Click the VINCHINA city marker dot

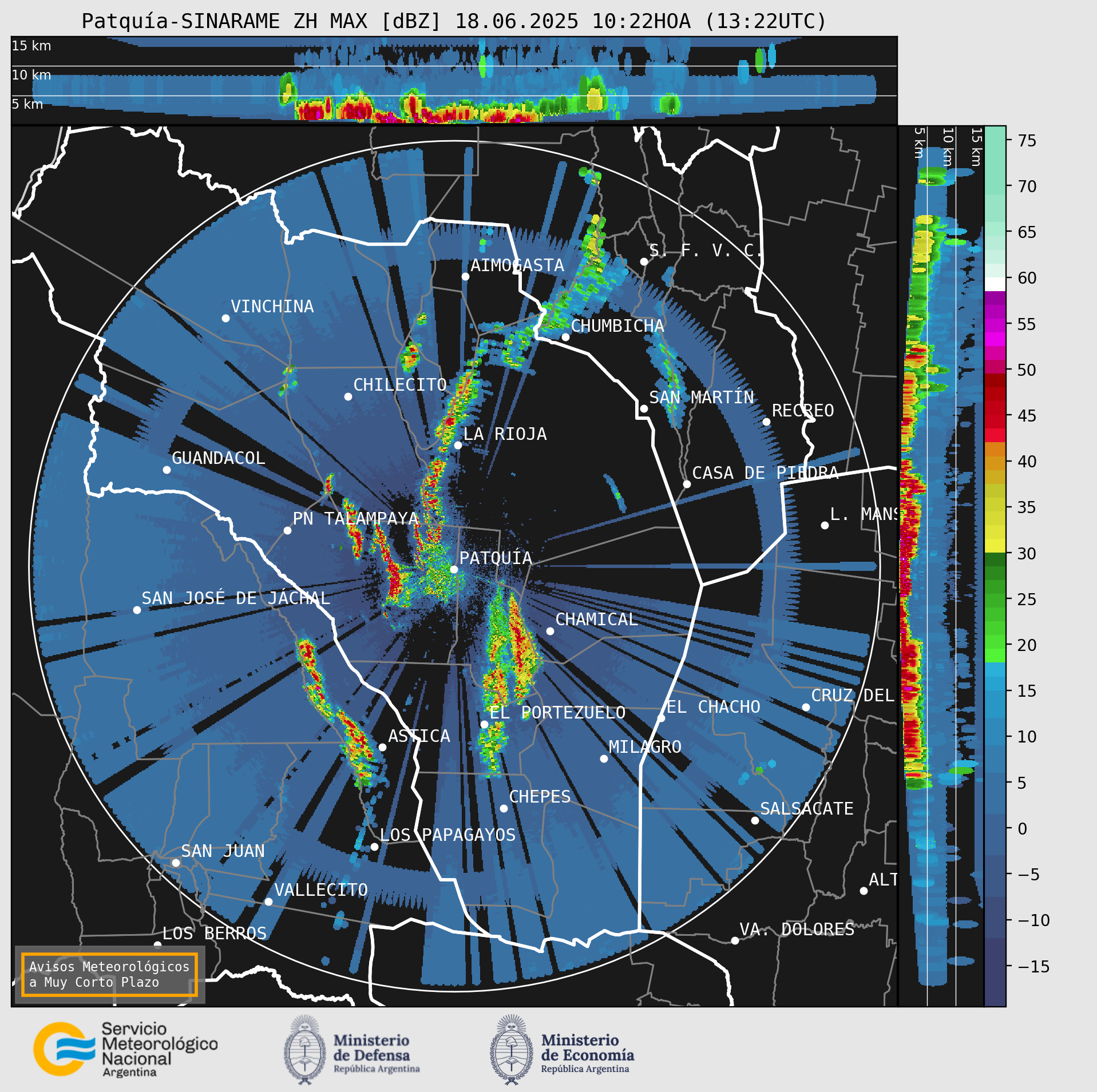pyautogui.click(x=225, y=318)
